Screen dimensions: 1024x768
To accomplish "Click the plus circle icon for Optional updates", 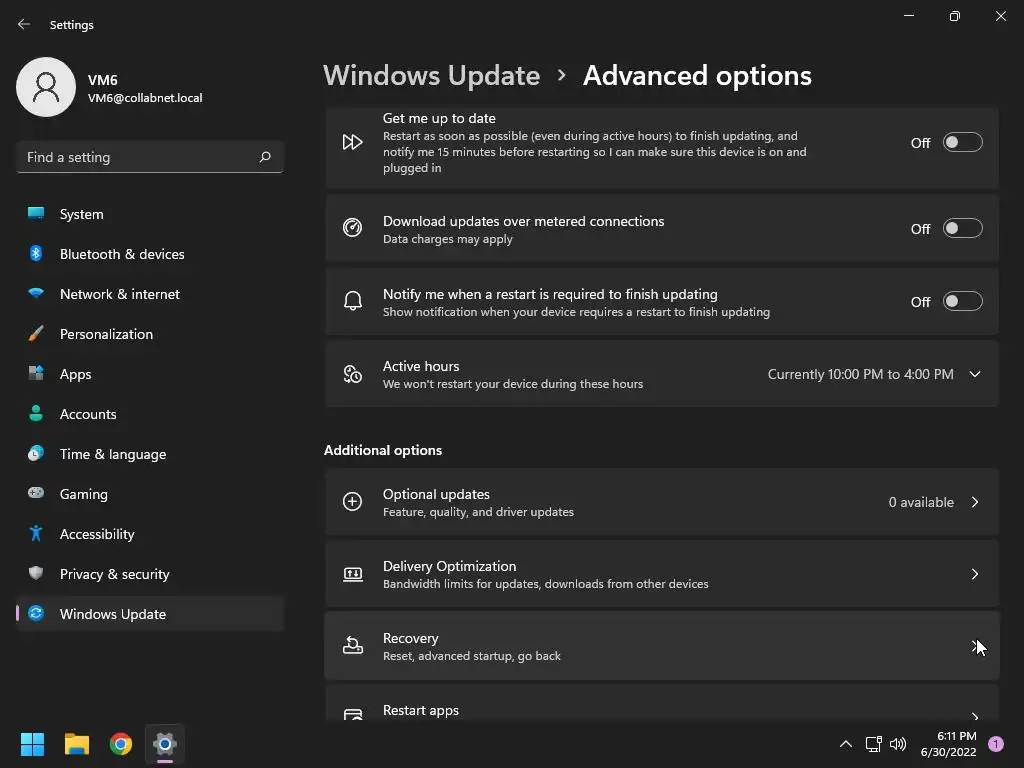I will pyautogui.click(x=353, y=502).
